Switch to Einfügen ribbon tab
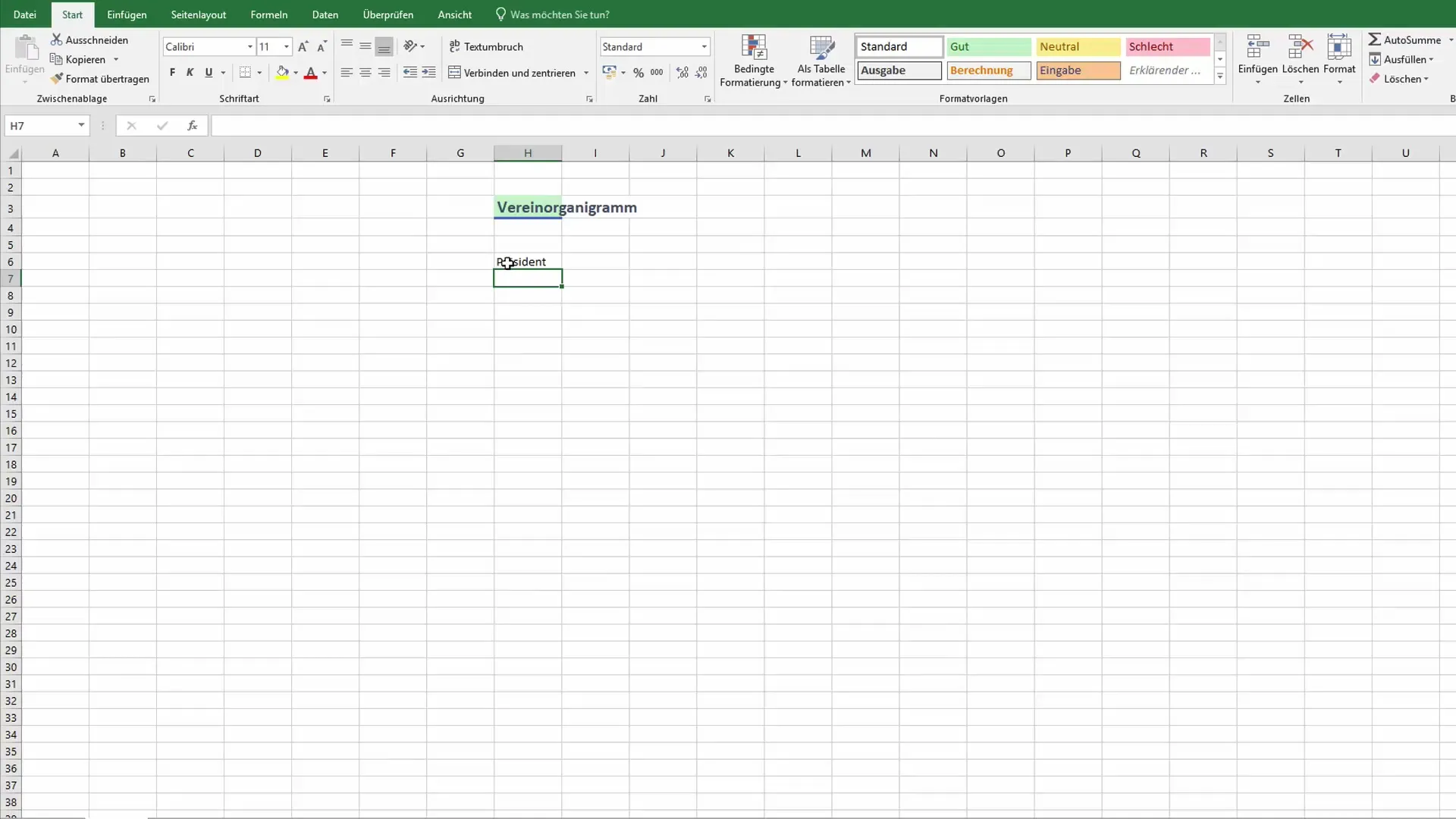This screenshot has width=1456, height=819. [x=127, y=14]
